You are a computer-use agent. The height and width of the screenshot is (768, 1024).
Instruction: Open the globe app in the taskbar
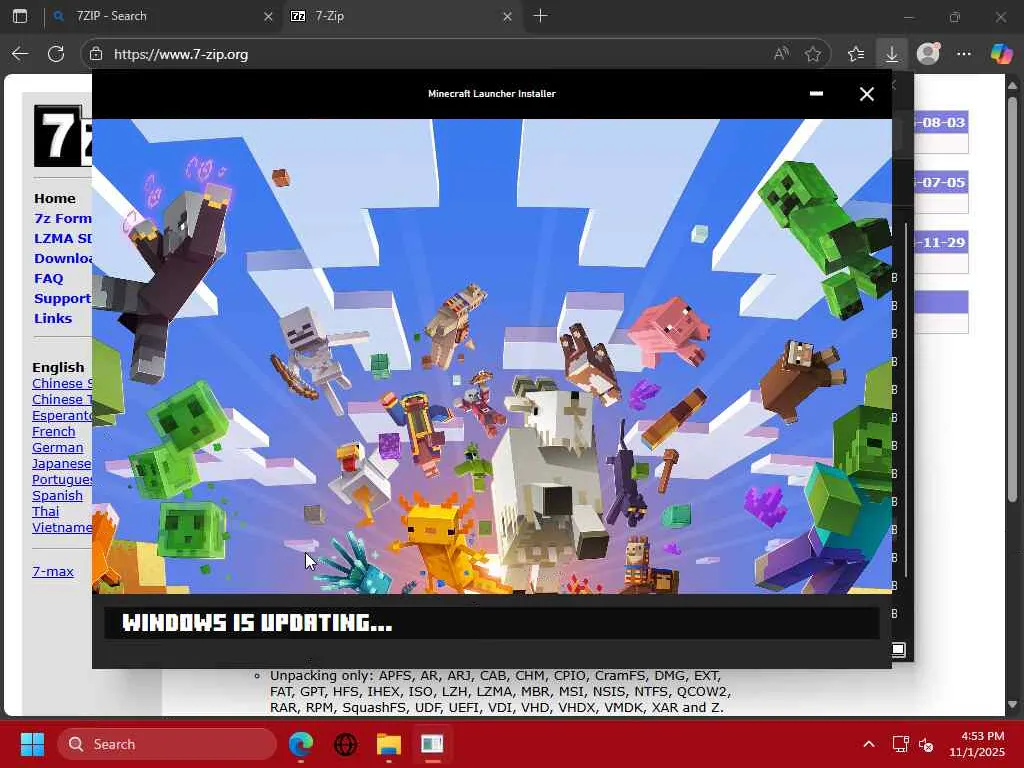[x=345, y=744]
